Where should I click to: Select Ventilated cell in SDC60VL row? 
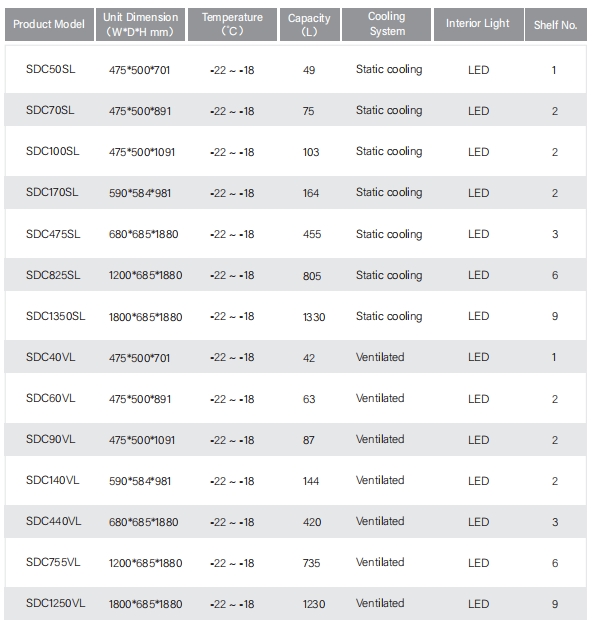[x=380, y=398]
